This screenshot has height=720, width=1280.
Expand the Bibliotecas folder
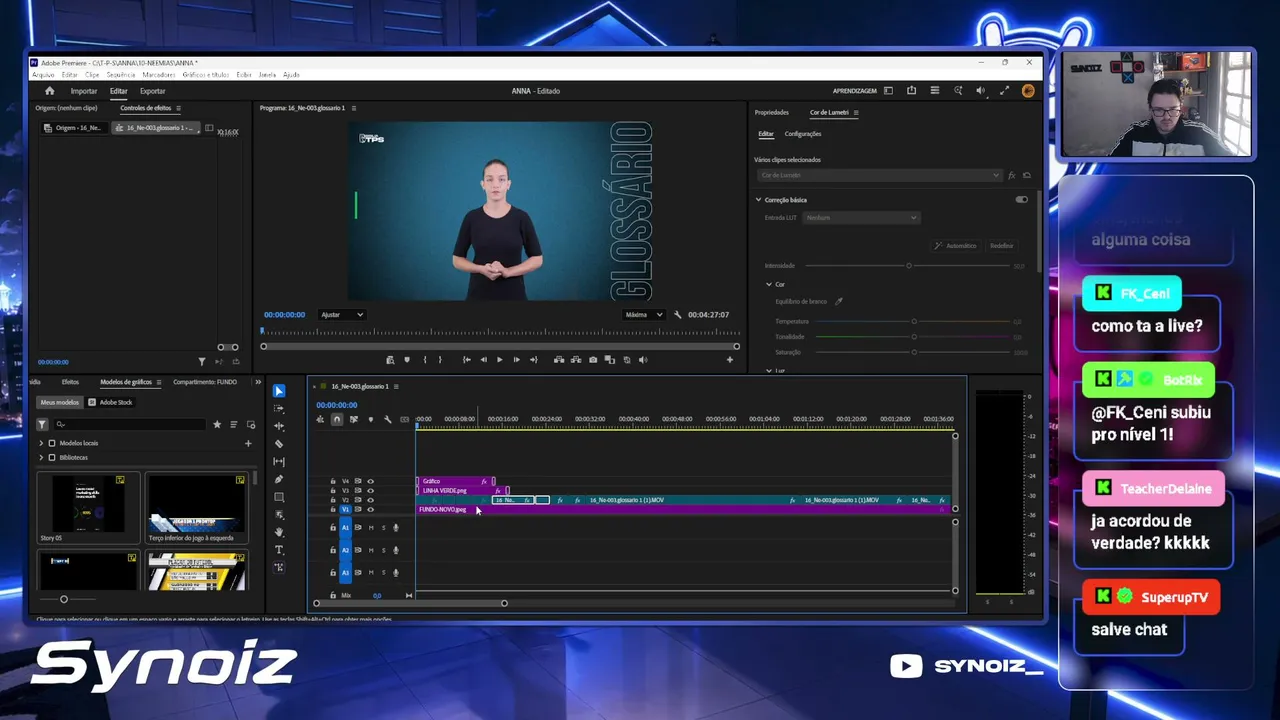tap(41, 458)
